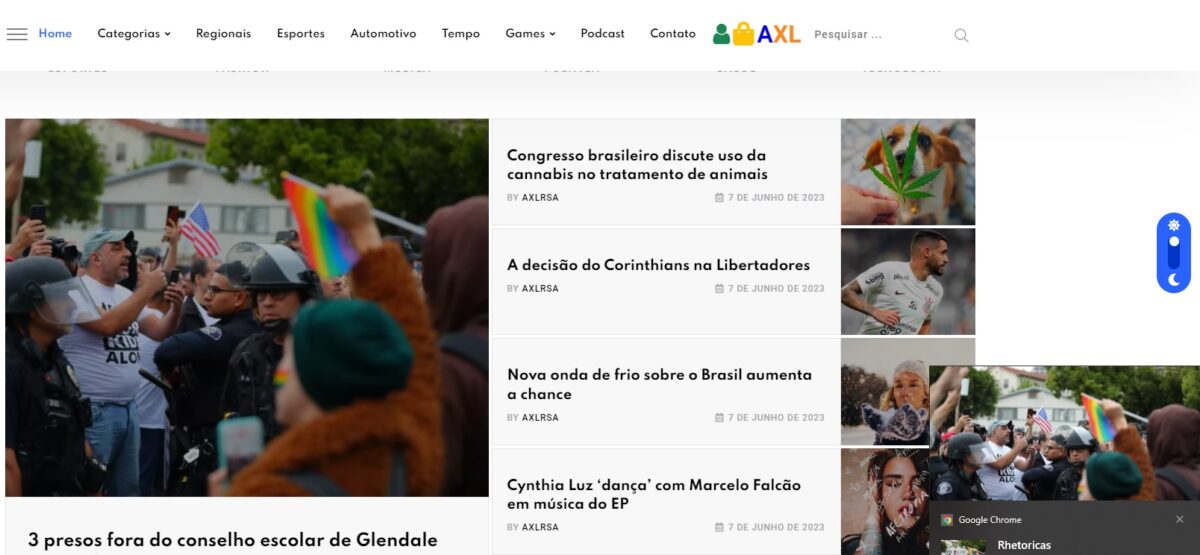Click the AXL site logo
The image size is (1200, 555).
click(757, 34)
